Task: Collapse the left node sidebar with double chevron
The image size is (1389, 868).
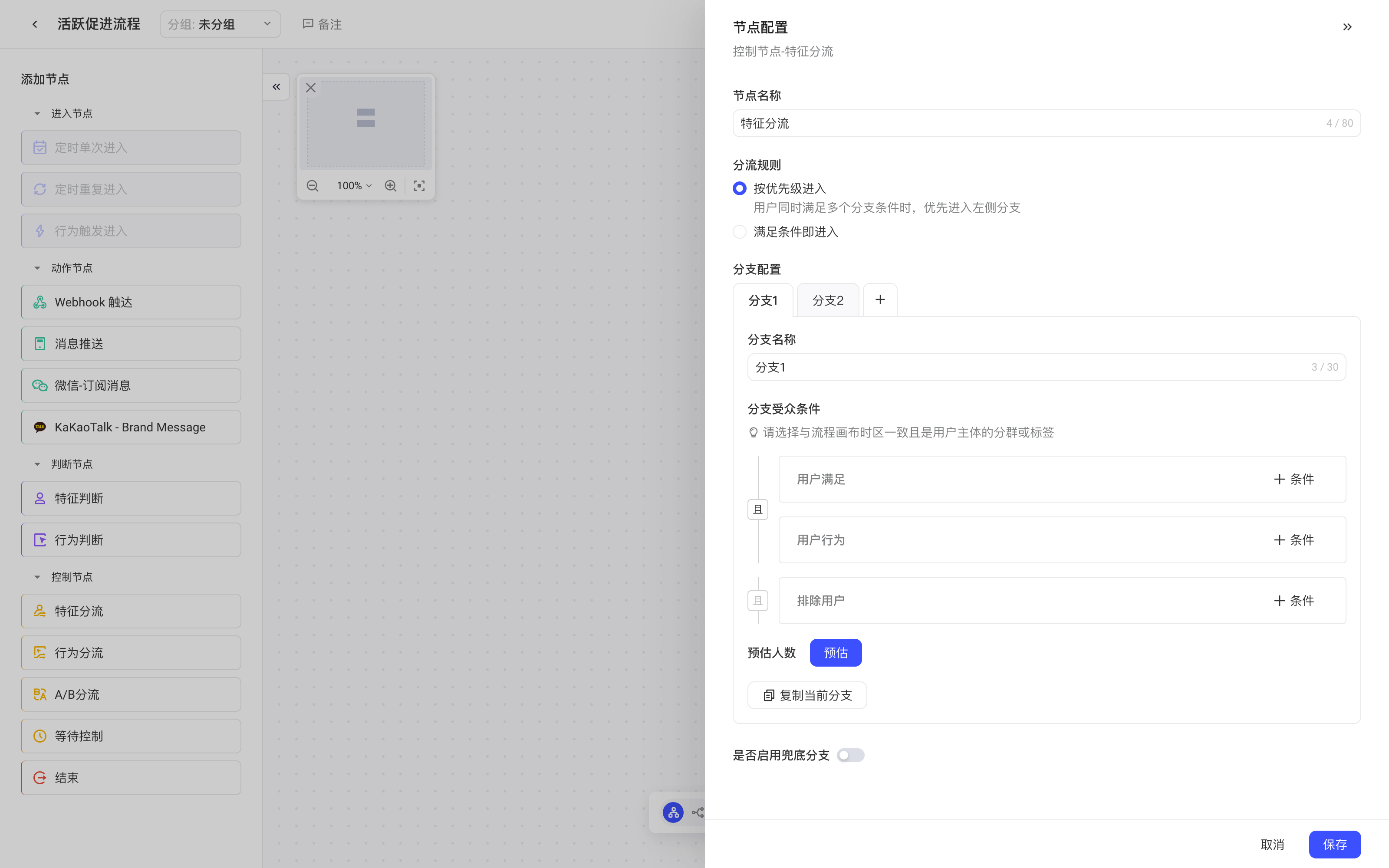Action: [x=276, y=87]
